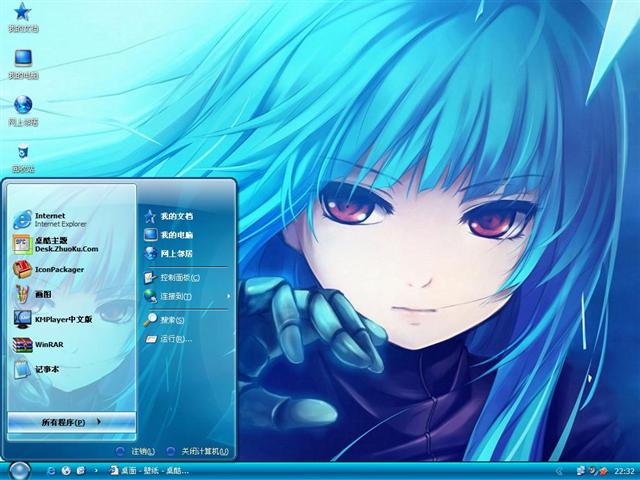640x480 pixels.
Task: Click the 关闭计算机(U) shut down button
Action: click(198, 451)
